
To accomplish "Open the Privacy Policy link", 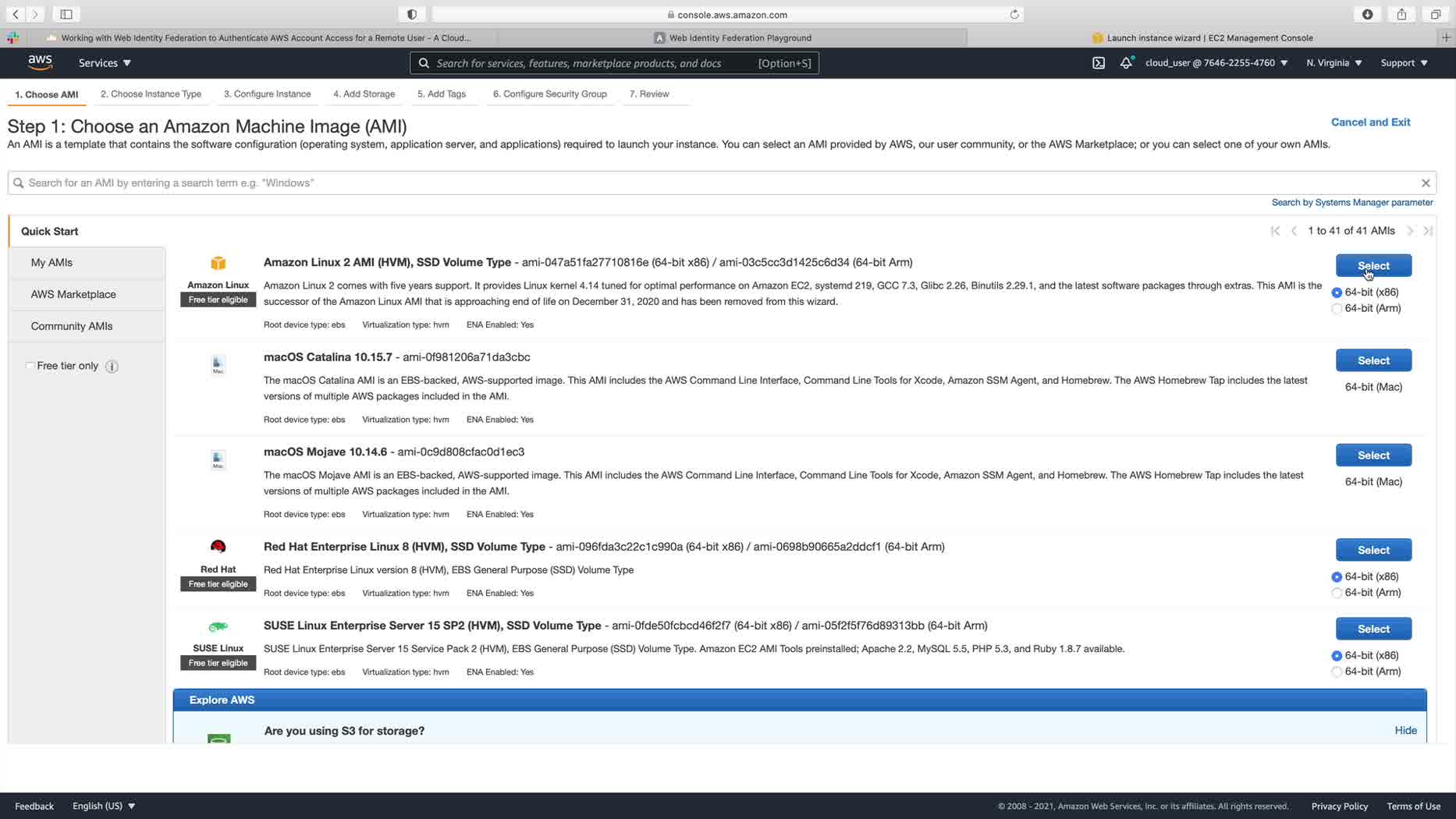I will tap(1339, 806).
